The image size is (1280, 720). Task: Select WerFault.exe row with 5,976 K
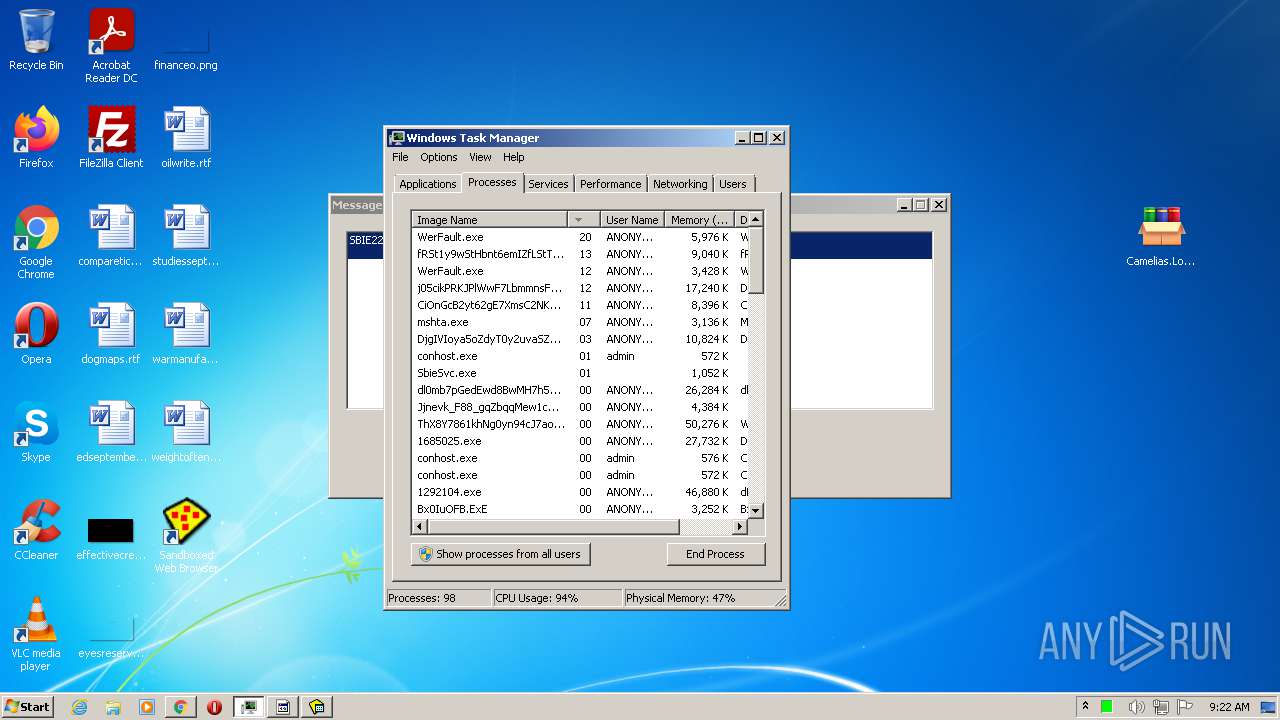pos(580,237)
